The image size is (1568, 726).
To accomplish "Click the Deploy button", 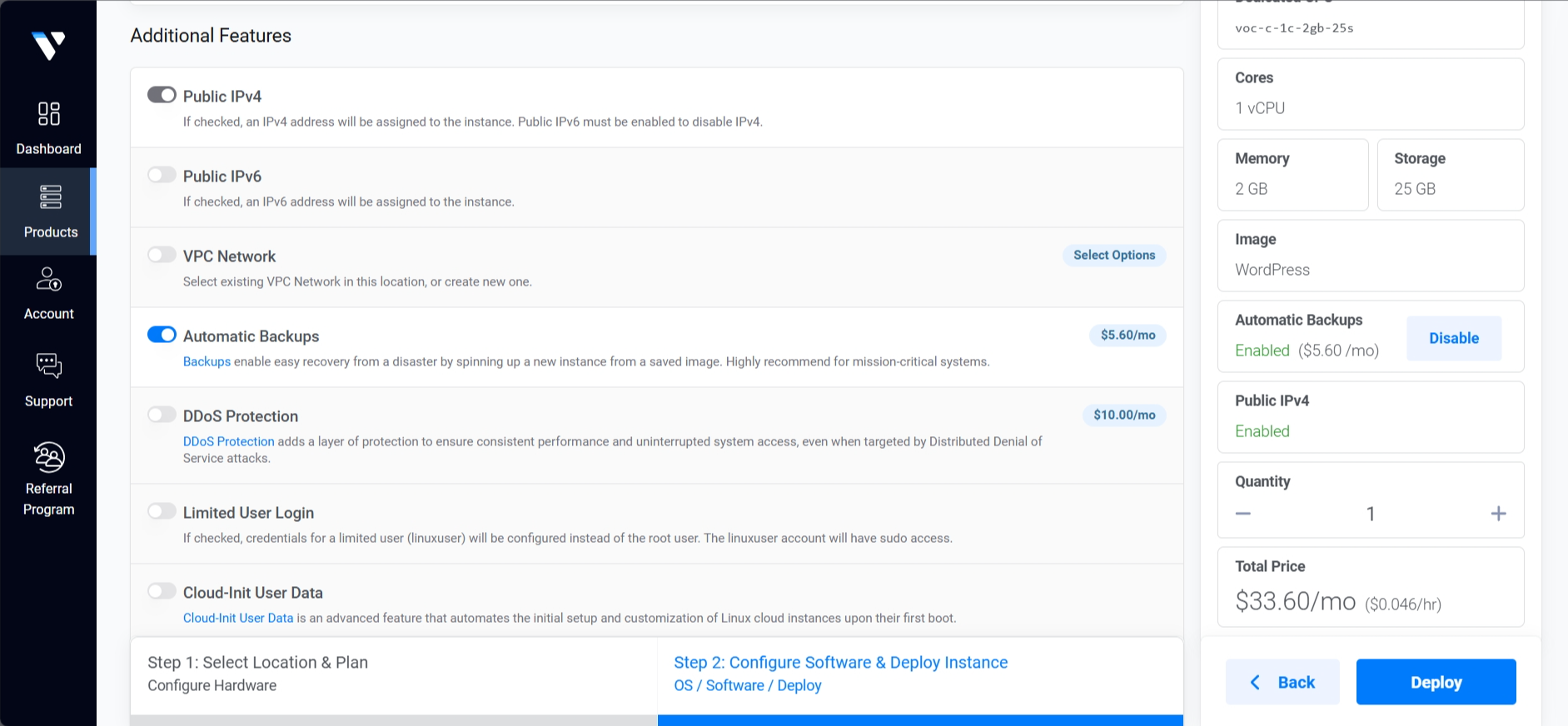I will pyautogui.click(x=1436, y=682).
